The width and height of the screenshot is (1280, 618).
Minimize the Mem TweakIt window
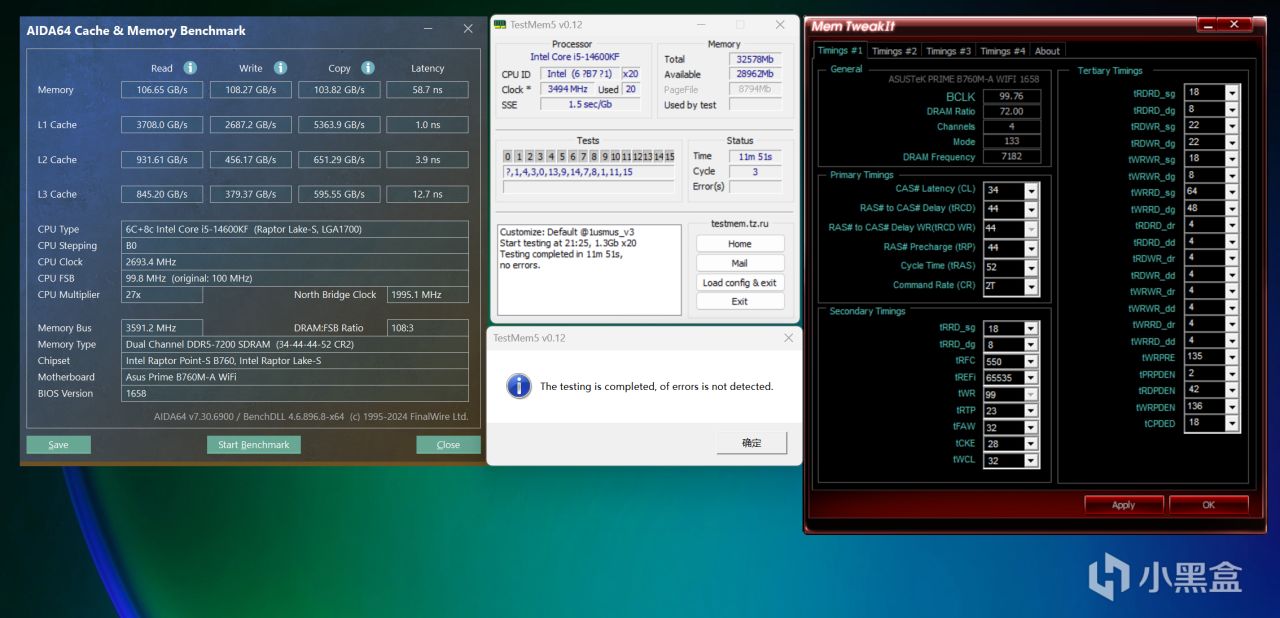tap(1208, 24)
